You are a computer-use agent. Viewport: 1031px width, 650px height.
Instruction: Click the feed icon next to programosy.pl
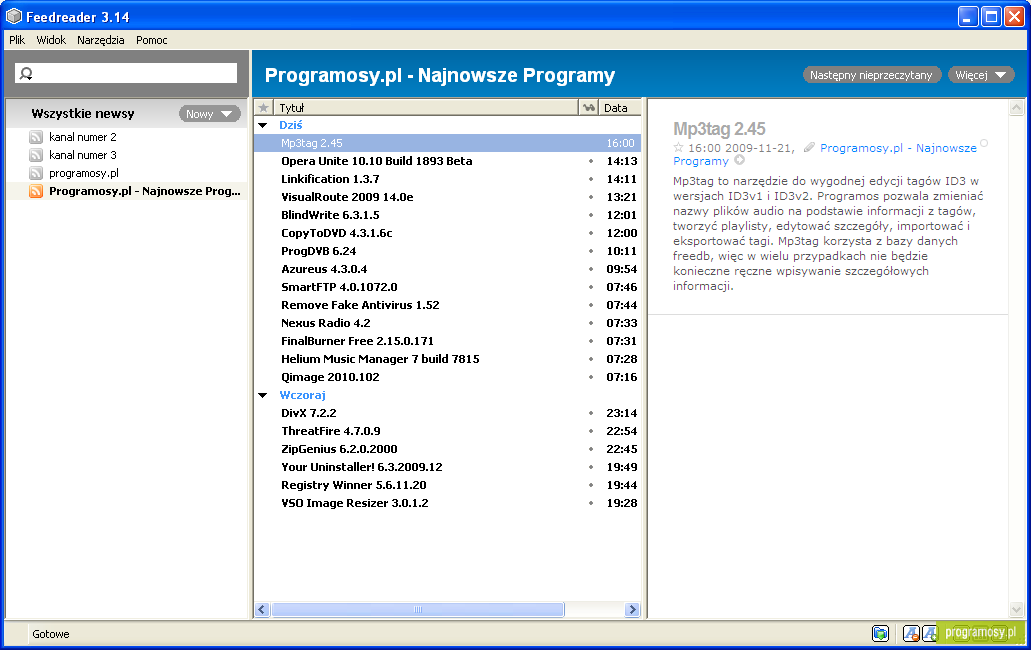tap(36, 174)
